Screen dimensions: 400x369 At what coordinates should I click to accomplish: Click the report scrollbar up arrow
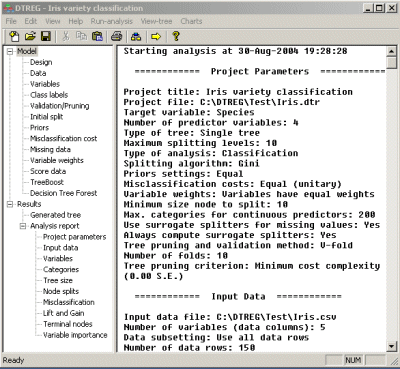(392, 52)
